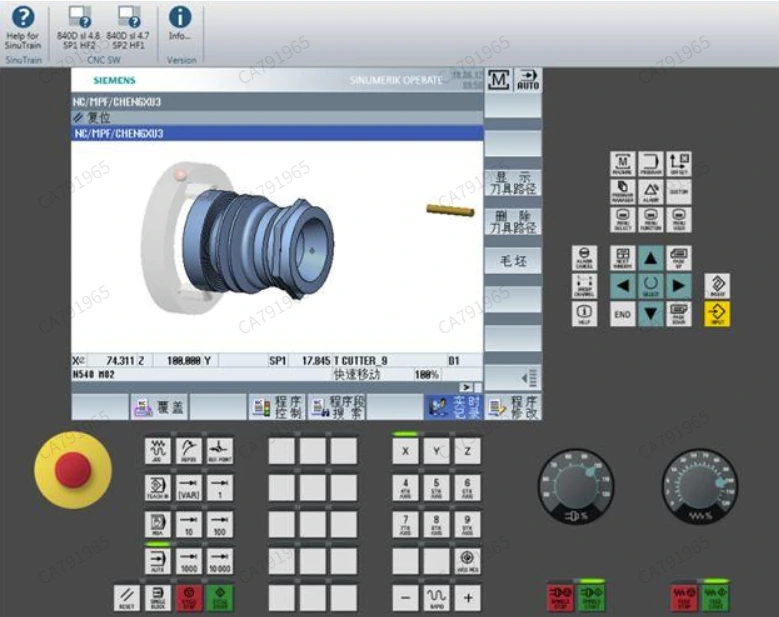Screen dimensions: 779x617
Task: Click the red FEED STOP button
Action: (x=684, y=598)
